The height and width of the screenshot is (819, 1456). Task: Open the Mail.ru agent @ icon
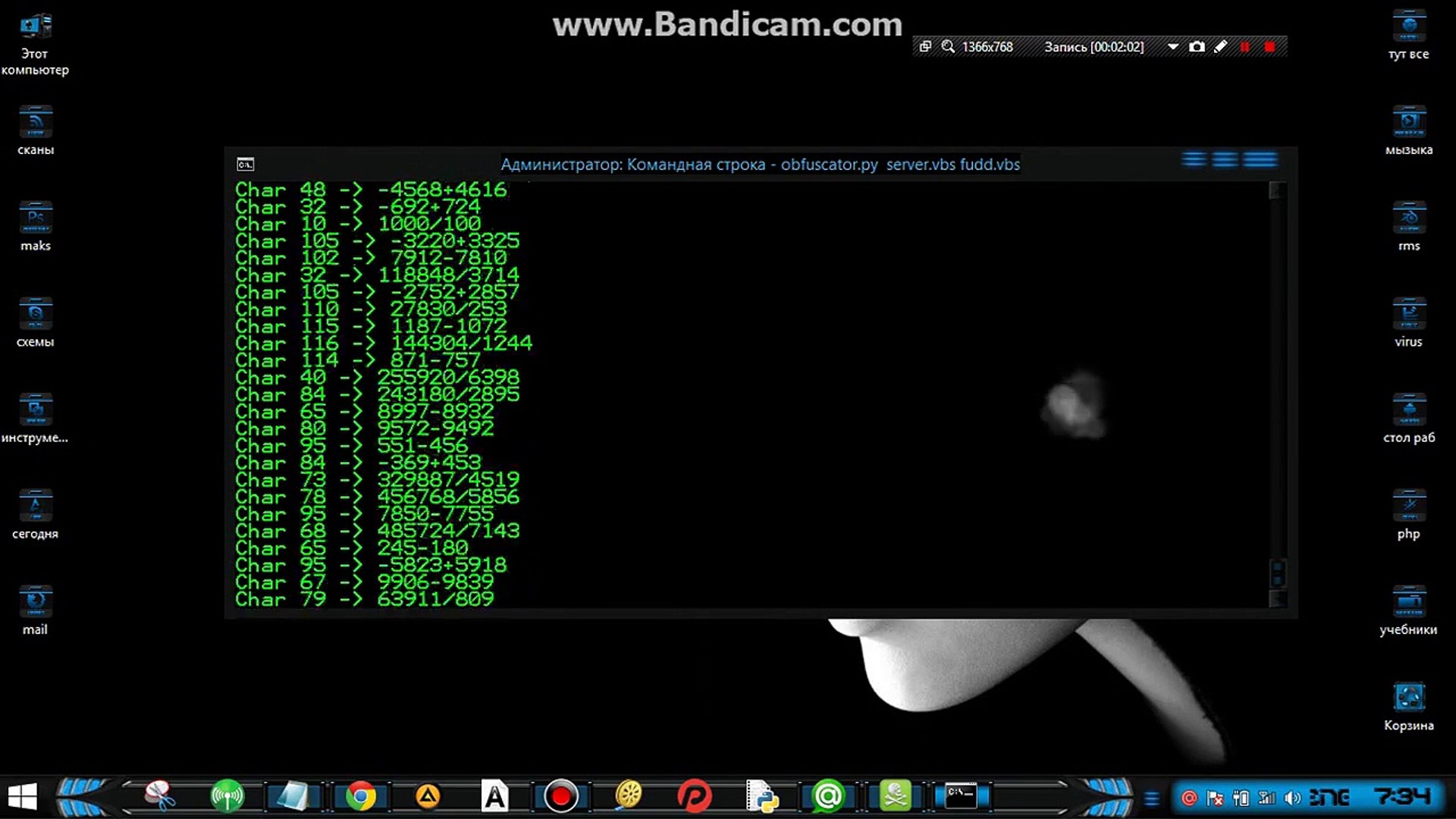click(x=828, y=796)
